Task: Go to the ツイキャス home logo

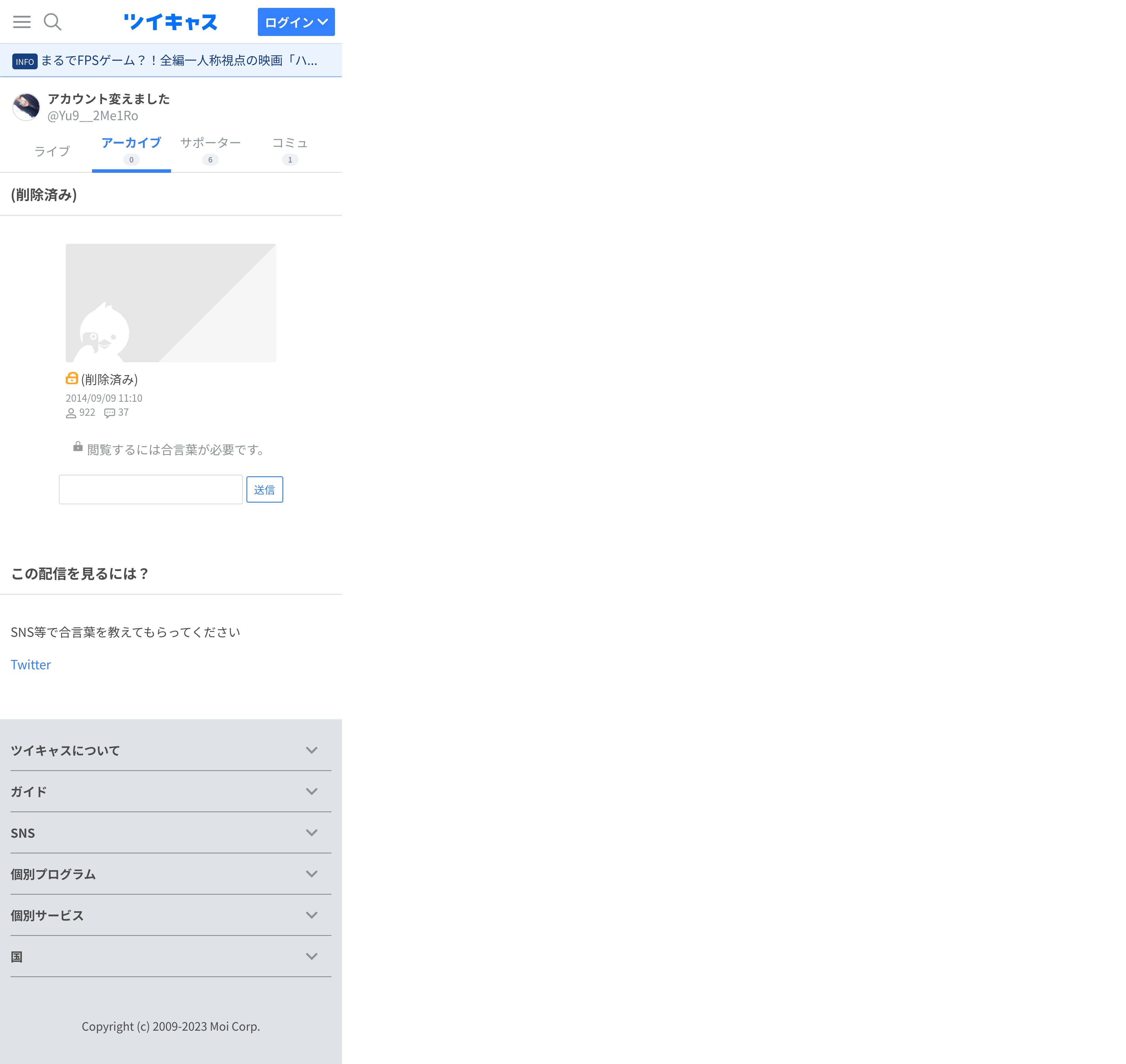Action: (171, 22)
